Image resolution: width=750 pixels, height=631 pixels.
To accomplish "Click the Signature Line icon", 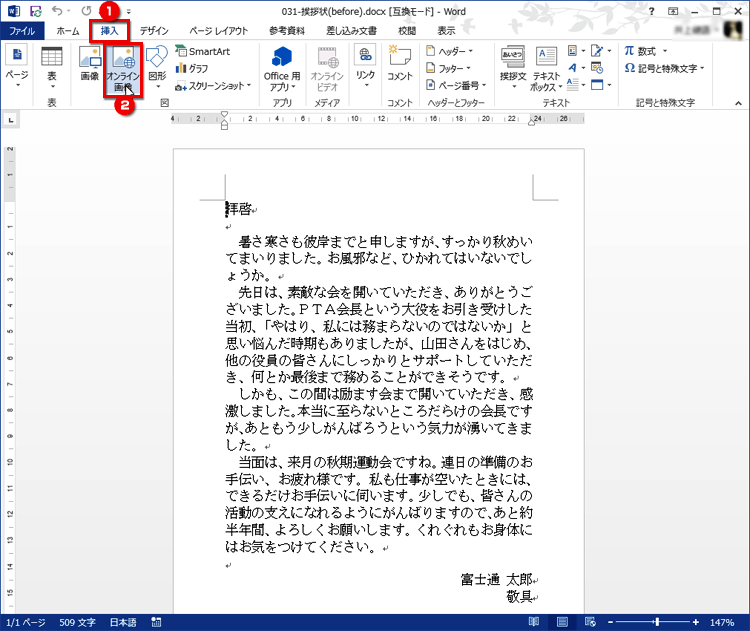I will 601,51.
